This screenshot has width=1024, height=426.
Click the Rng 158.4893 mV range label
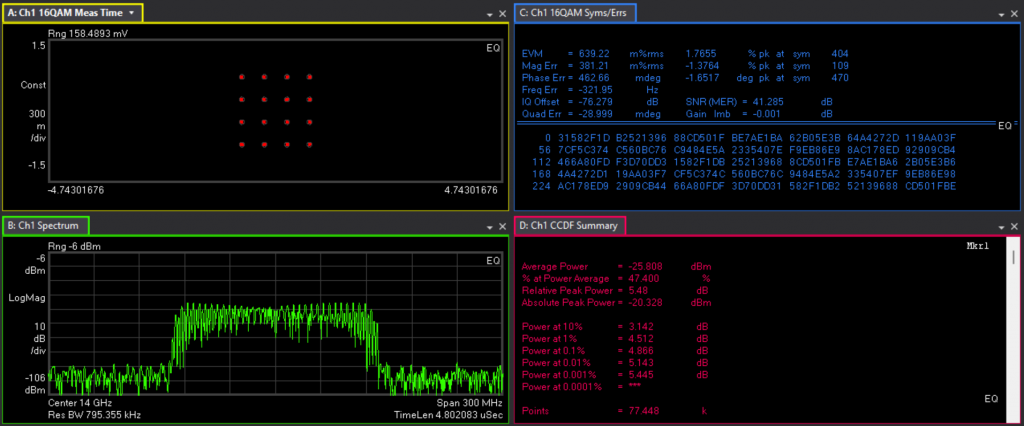89,33
